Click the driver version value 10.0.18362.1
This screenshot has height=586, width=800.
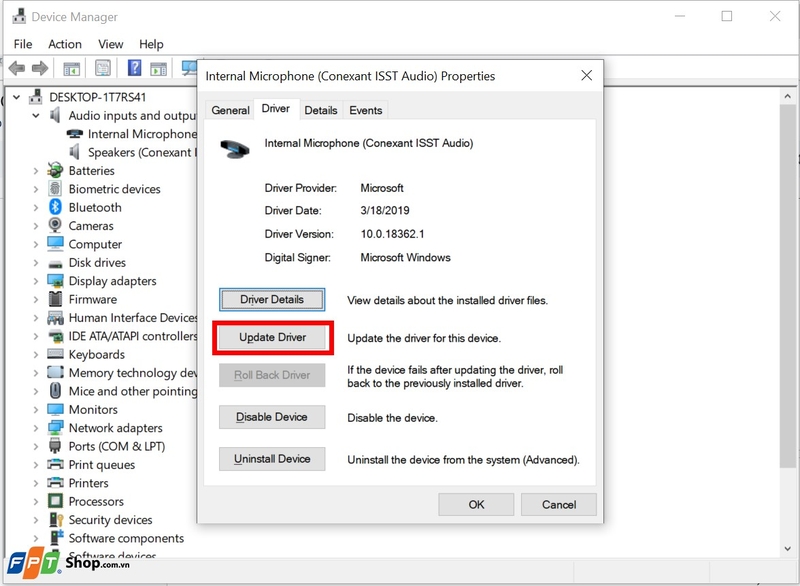pos(392,234)
